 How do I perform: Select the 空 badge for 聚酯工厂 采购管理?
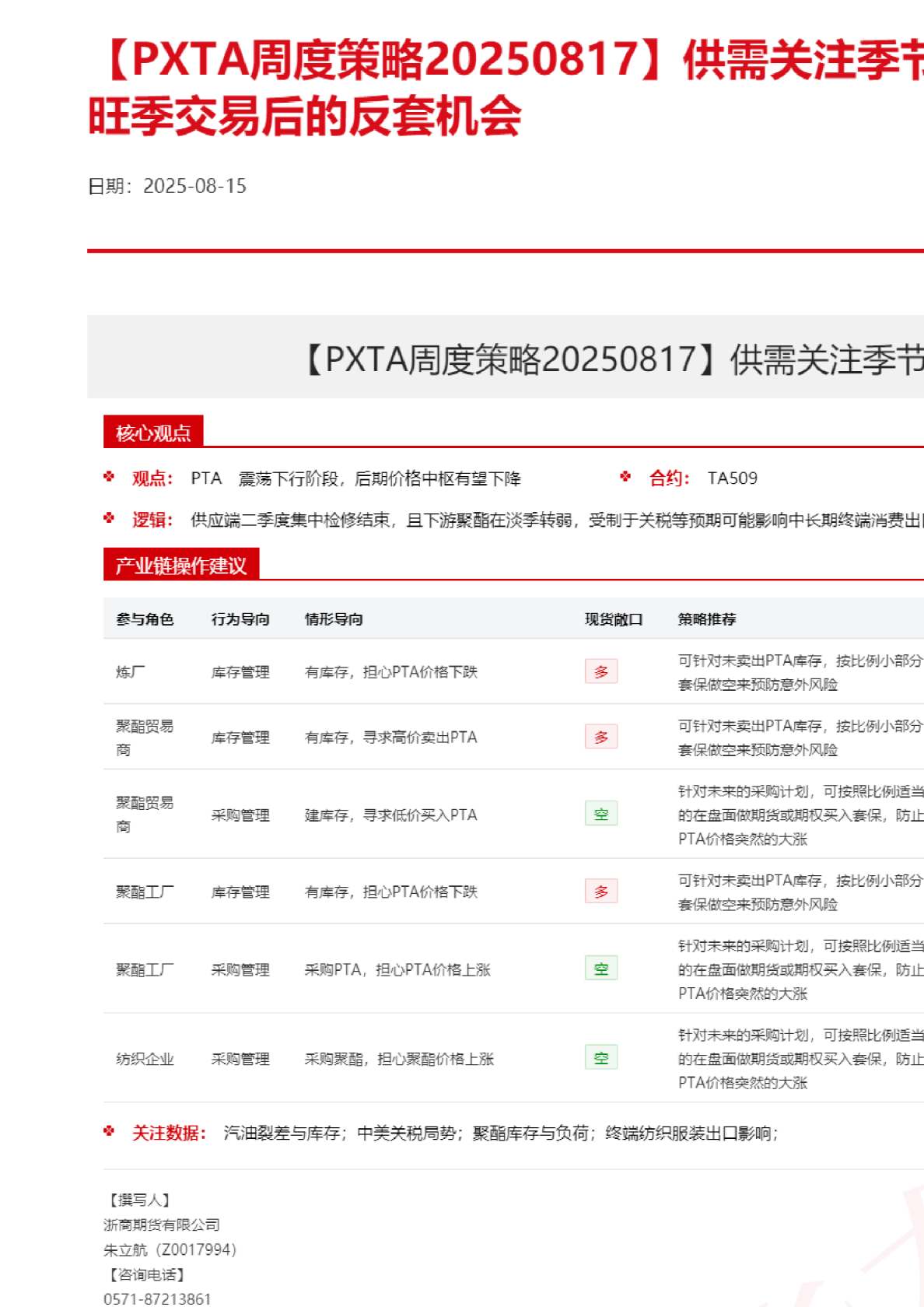[600, 969]
